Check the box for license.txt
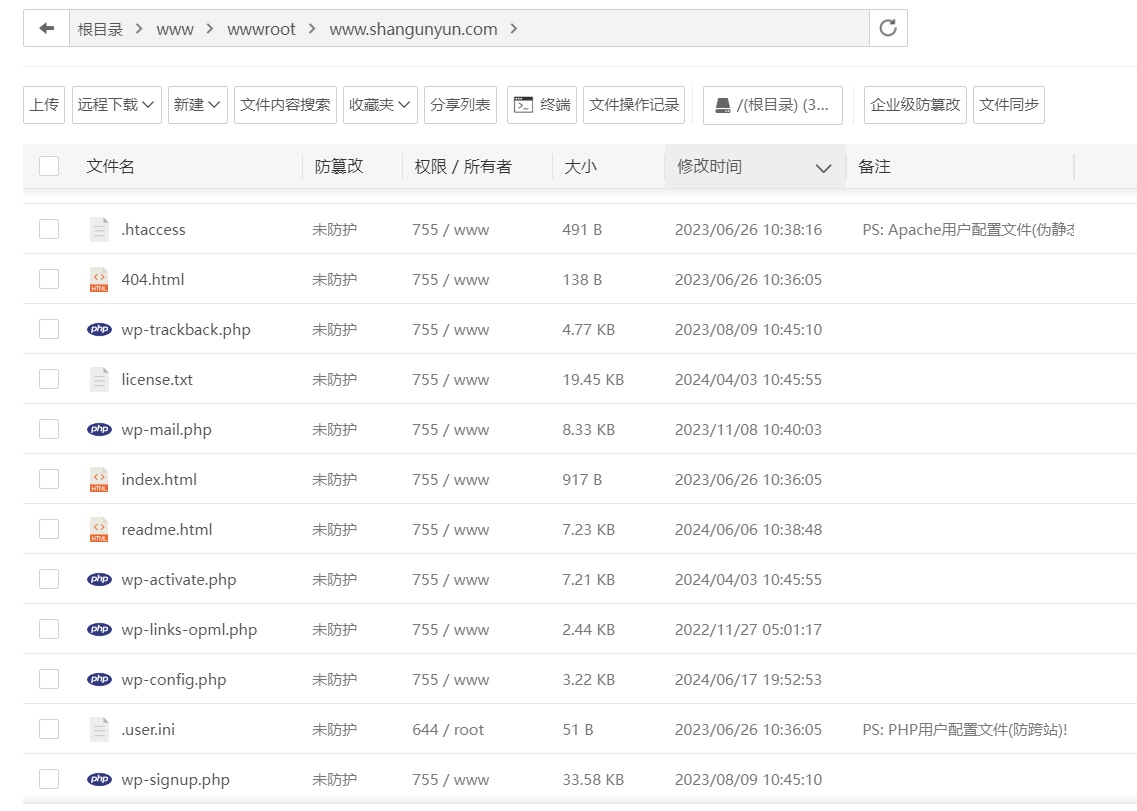The height and width of the screenshot is (811, 1137). click(49, 379)
